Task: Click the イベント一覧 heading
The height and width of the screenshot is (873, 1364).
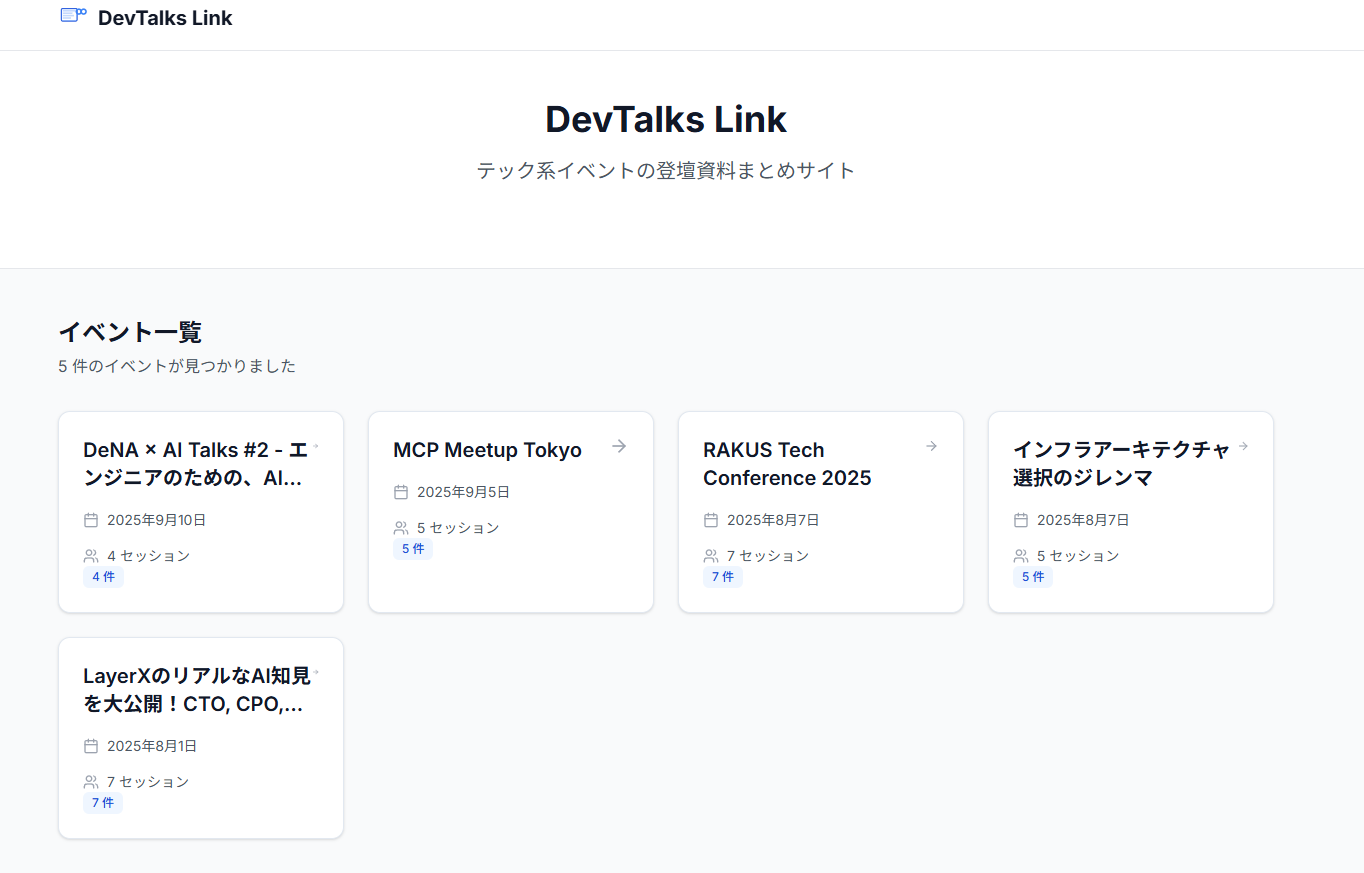Action: (130, 332)
